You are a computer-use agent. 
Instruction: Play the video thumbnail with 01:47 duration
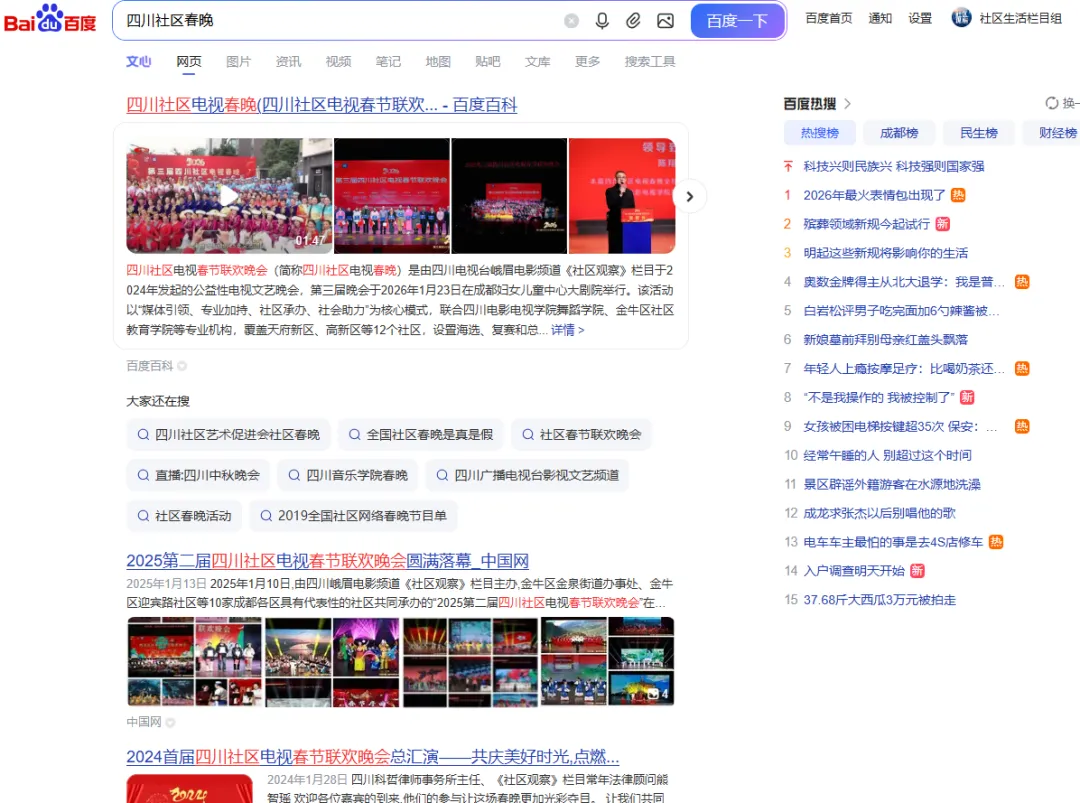point(229,196)
